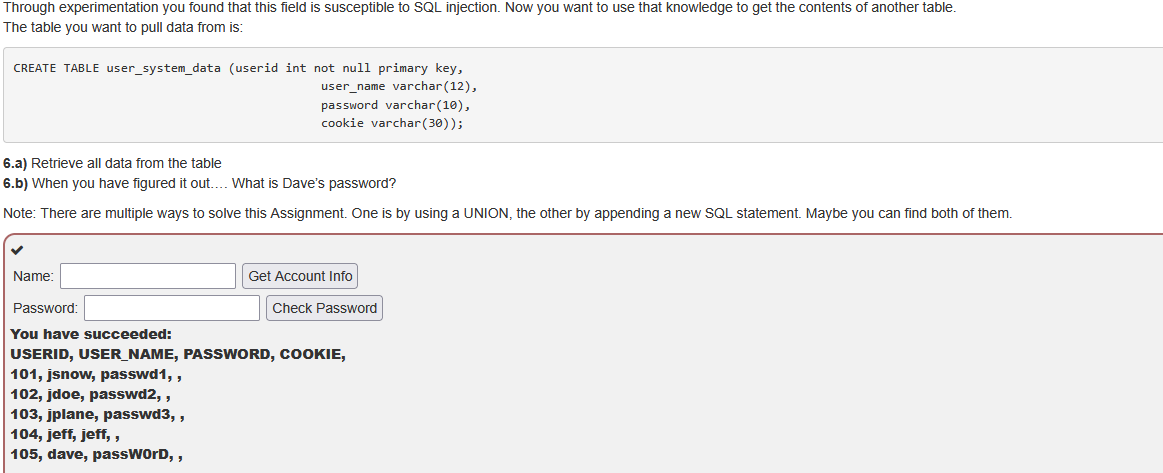Click the CREATE TABLE user_system_data code line
The image size is (1163, 473).
point(238,68)
